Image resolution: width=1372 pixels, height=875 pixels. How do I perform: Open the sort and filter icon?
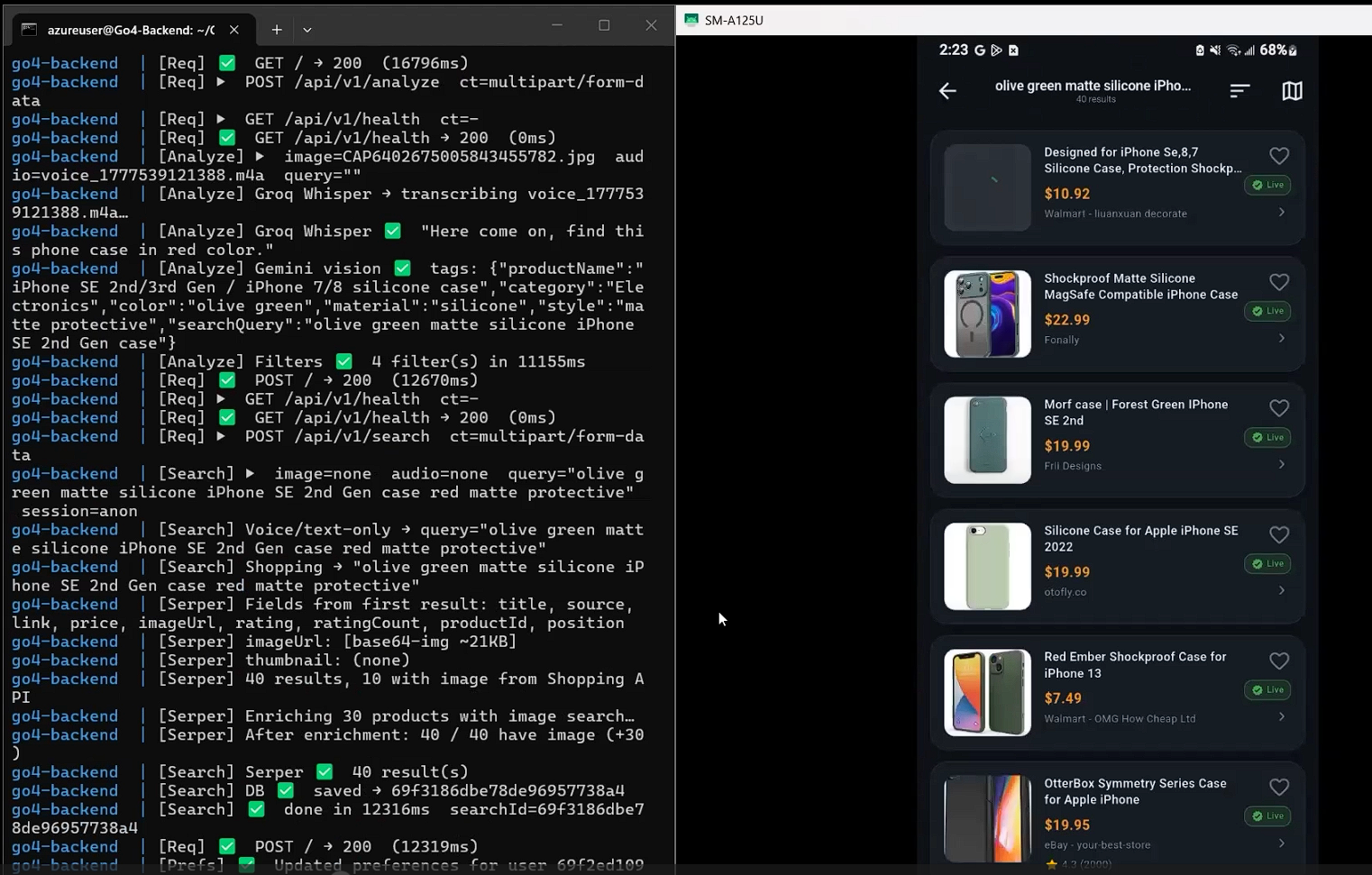1239,91
